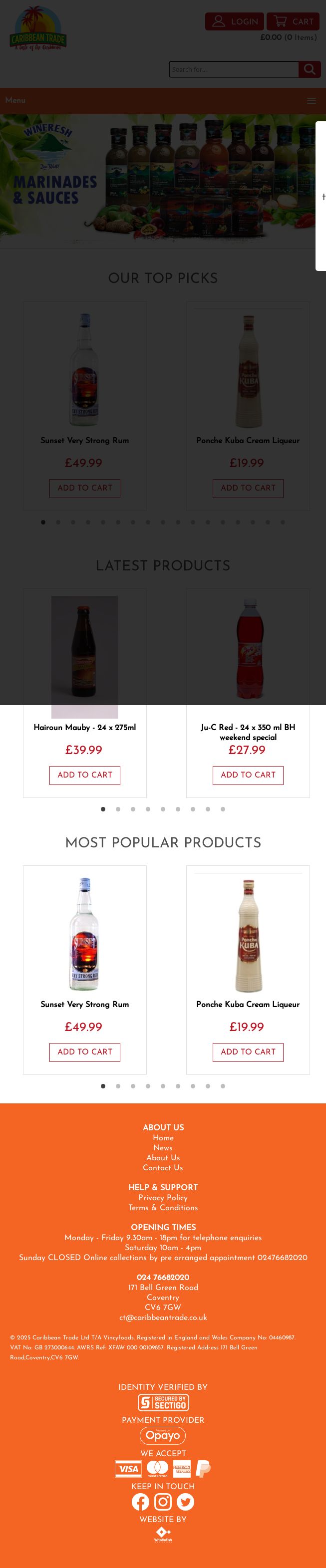The height and width of the screenshot is (1568, 326).
Task: Select first dot in Most Popular carousel
Action: pos(103,1086)
